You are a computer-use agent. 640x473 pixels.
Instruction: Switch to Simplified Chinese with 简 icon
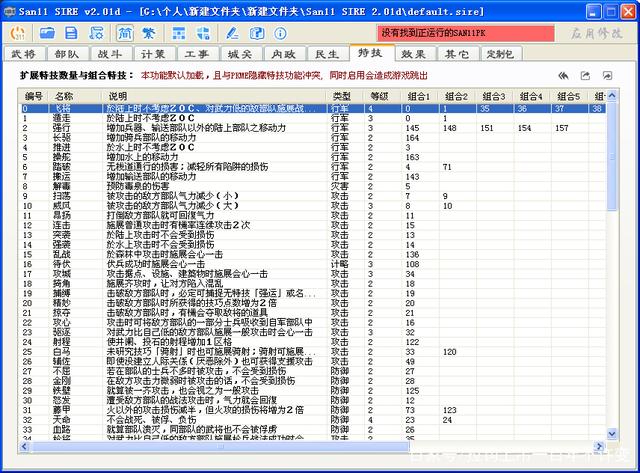click(x=122, y=32)
